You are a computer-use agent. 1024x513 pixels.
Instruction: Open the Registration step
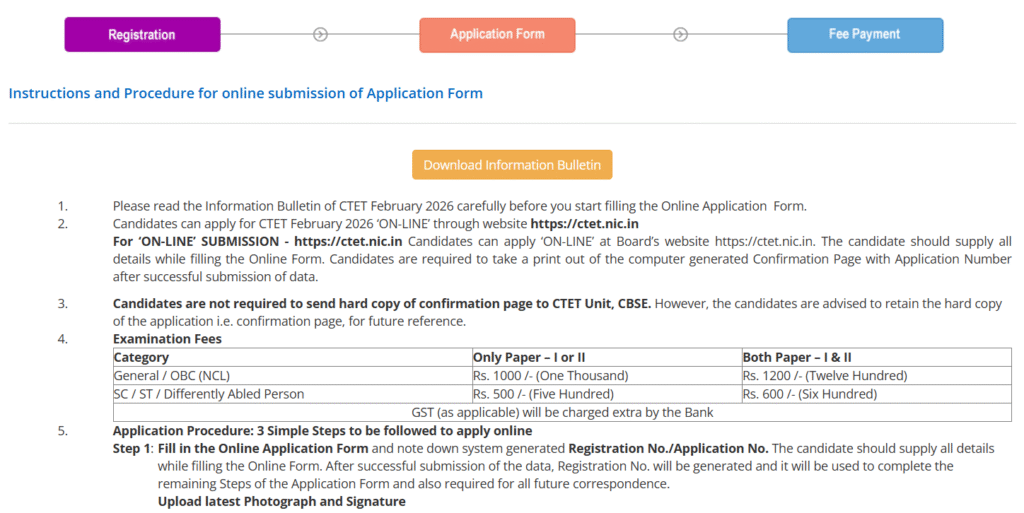pyautogui.click(x=142, y=35)
